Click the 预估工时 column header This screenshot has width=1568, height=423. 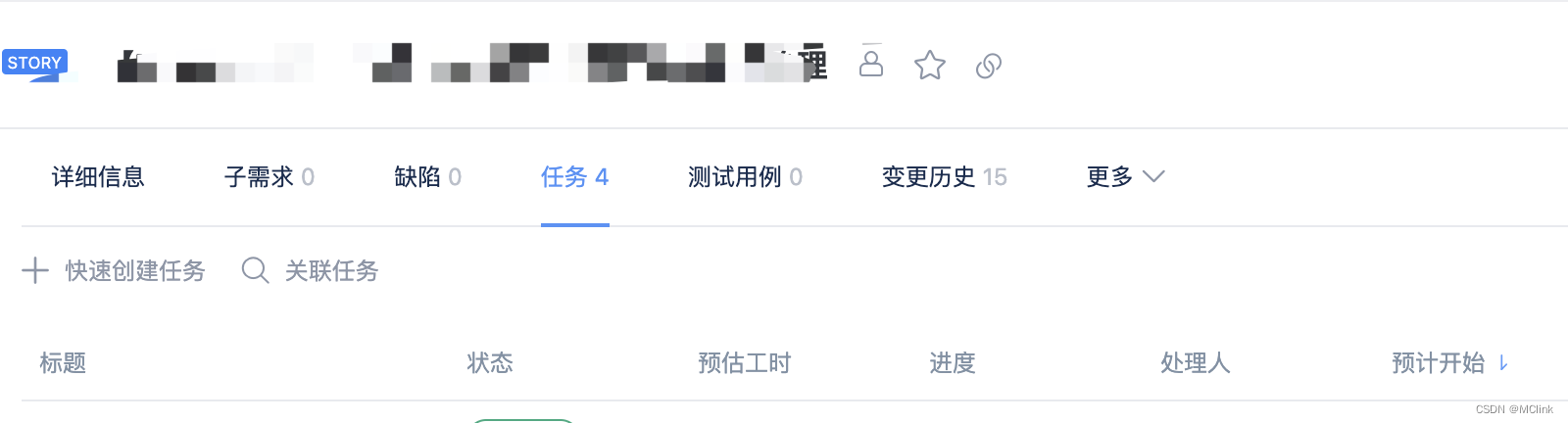(x=744, y=363)
